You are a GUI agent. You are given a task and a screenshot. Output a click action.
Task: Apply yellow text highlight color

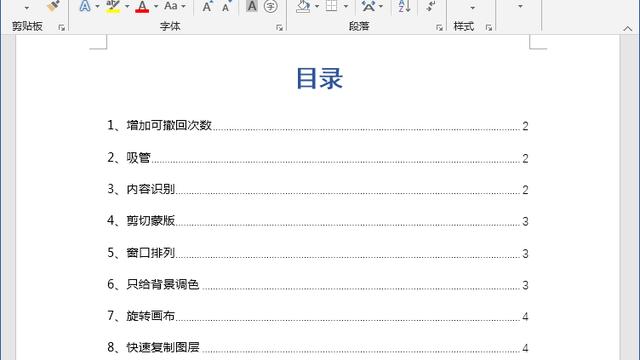[113, 6]
